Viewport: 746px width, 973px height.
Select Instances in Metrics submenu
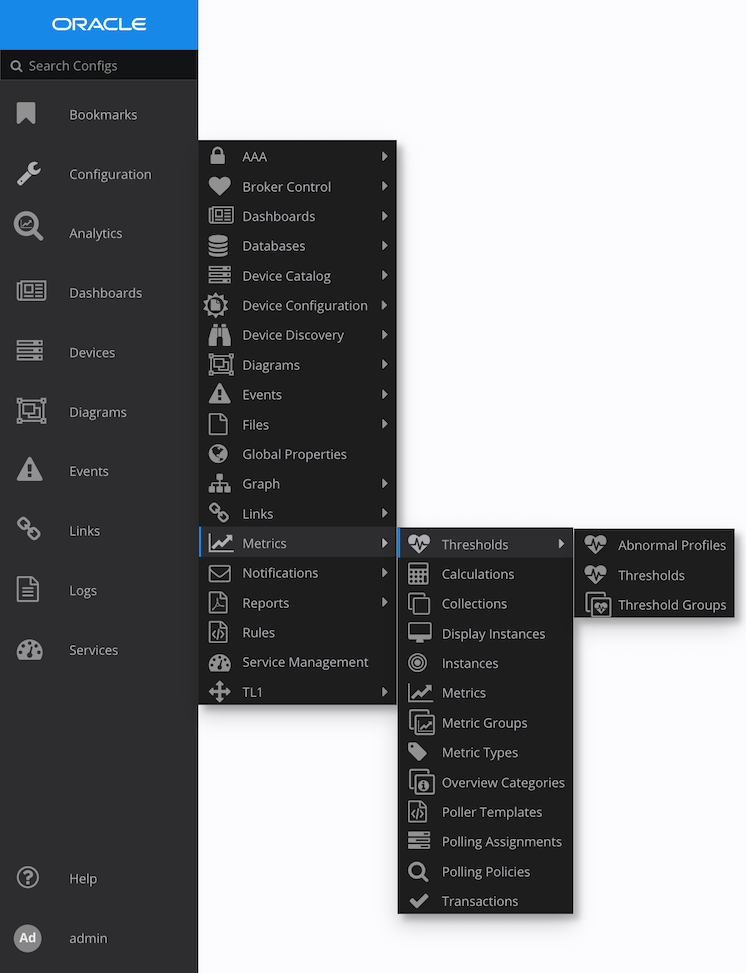click(x=485, y=663)
